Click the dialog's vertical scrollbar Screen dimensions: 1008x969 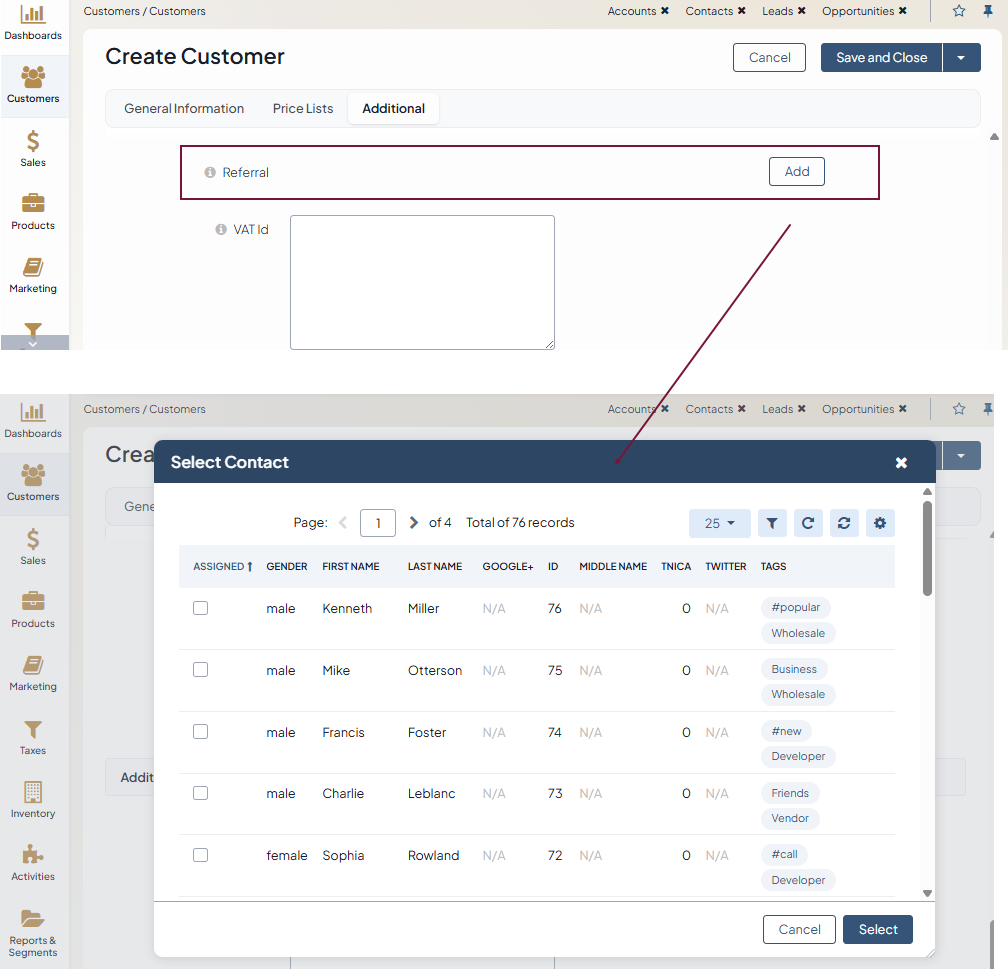(927, 548)
